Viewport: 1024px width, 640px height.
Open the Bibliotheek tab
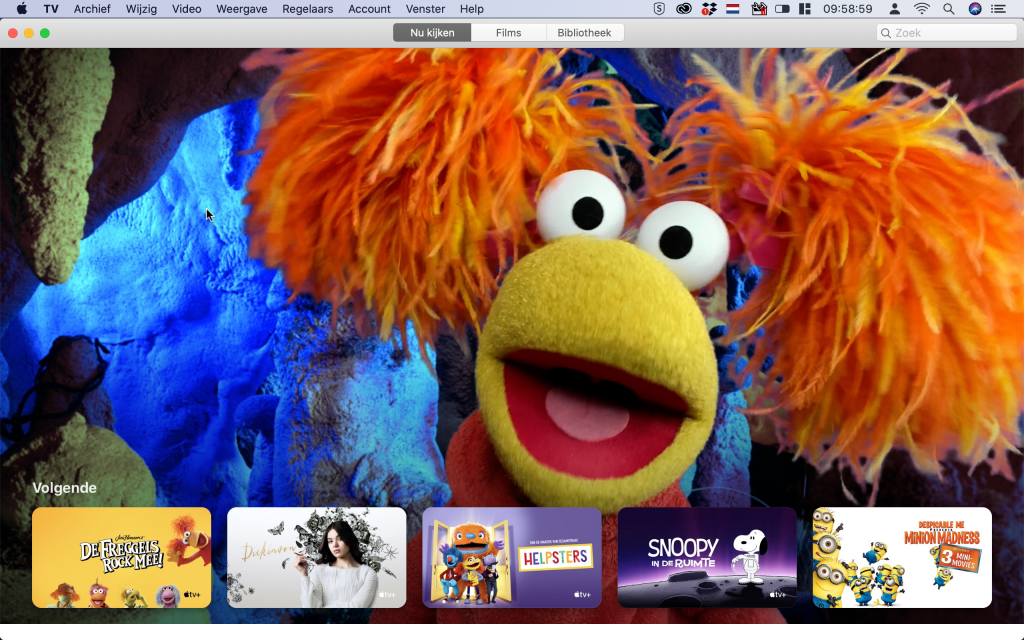(585, 32)
